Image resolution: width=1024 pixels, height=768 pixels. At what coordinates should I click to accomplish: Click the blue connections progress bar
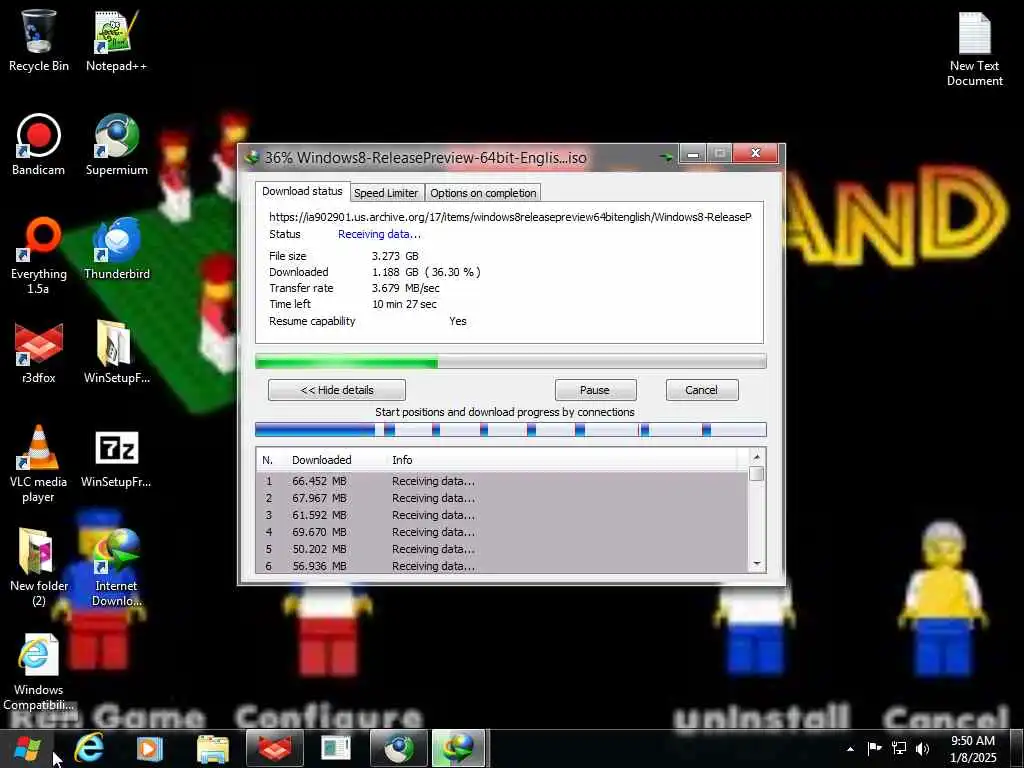click(x=511, y=430)
